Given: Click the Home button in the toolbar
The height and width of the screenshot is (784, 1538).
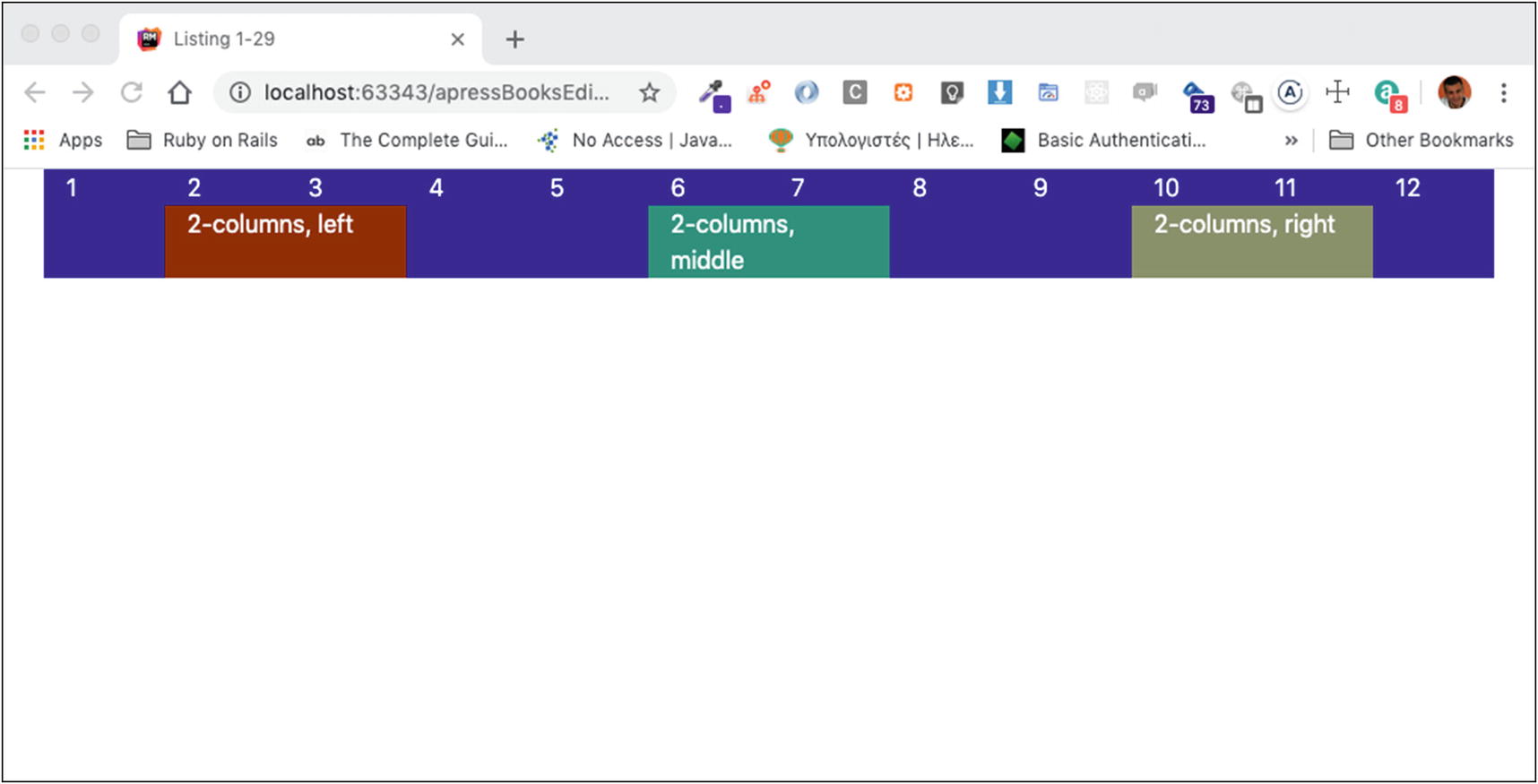Looking at the screenshot, I should point(179,92).
